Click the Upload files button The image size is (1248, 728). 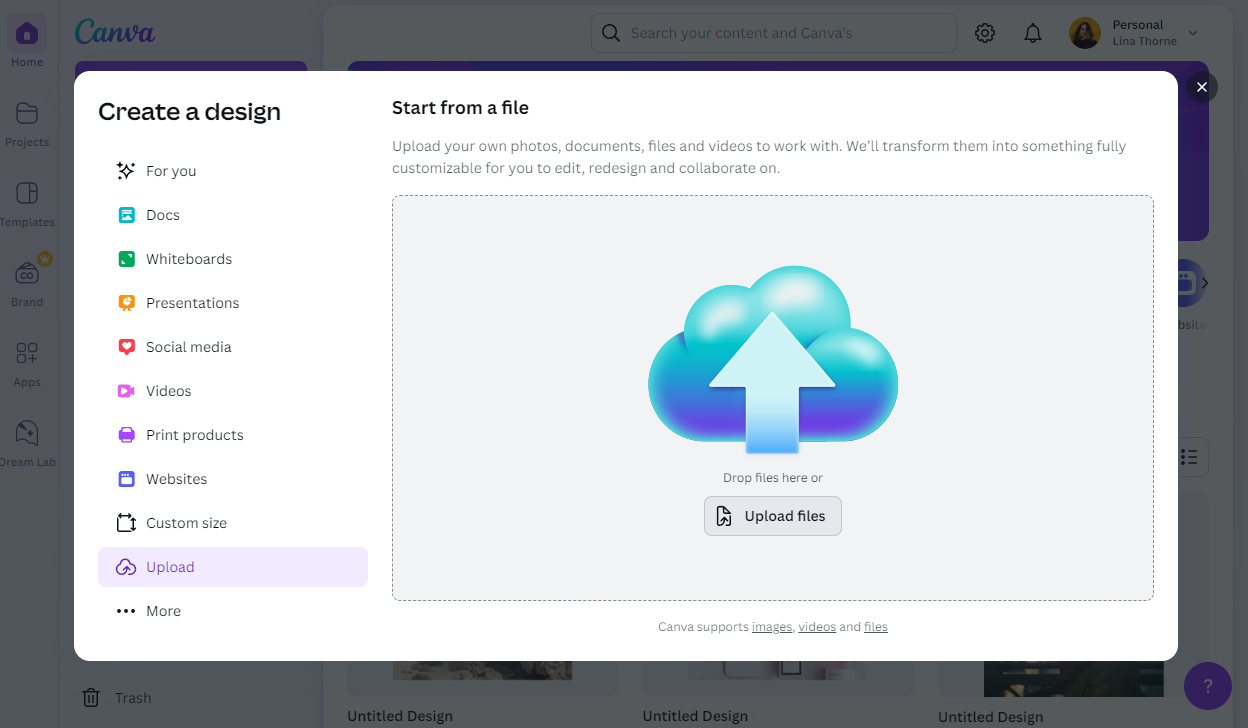click(773, 516)
